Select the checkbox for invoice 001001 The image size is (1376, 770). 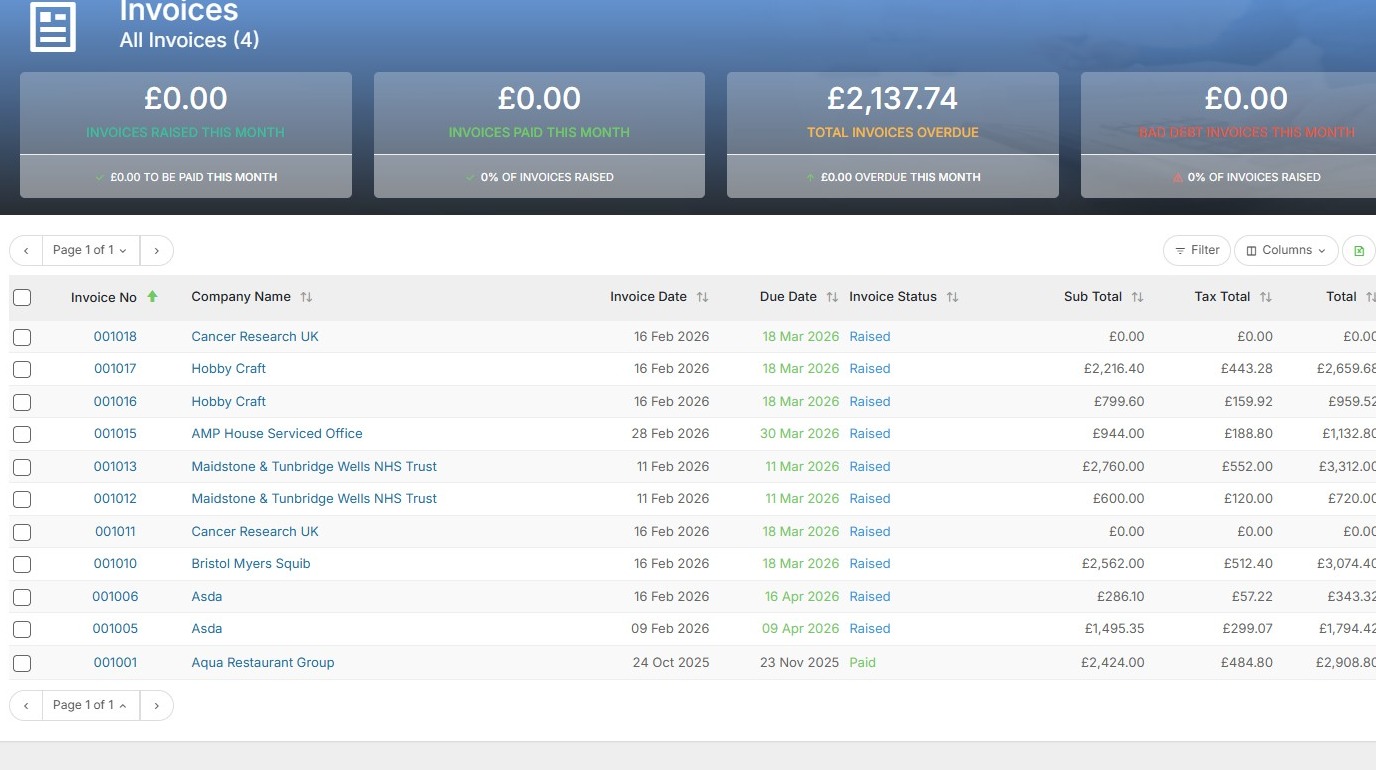pyautogui.click(x=22, y=663)
